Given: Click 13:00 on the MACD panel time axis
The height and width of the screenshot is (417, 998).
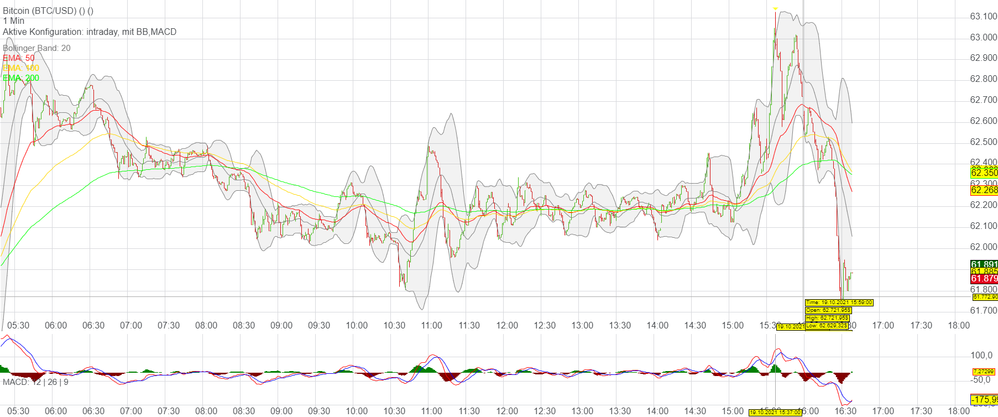Looking at the screenshot, I should coord(582,411).
